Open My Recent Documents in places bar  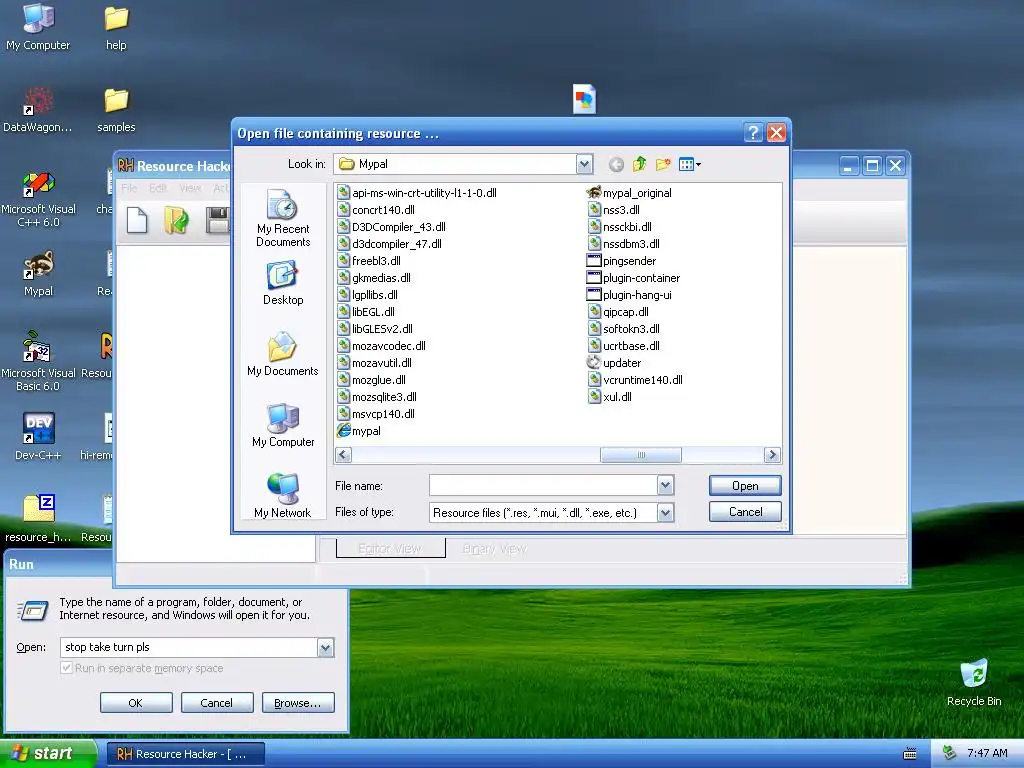point(283,218)
